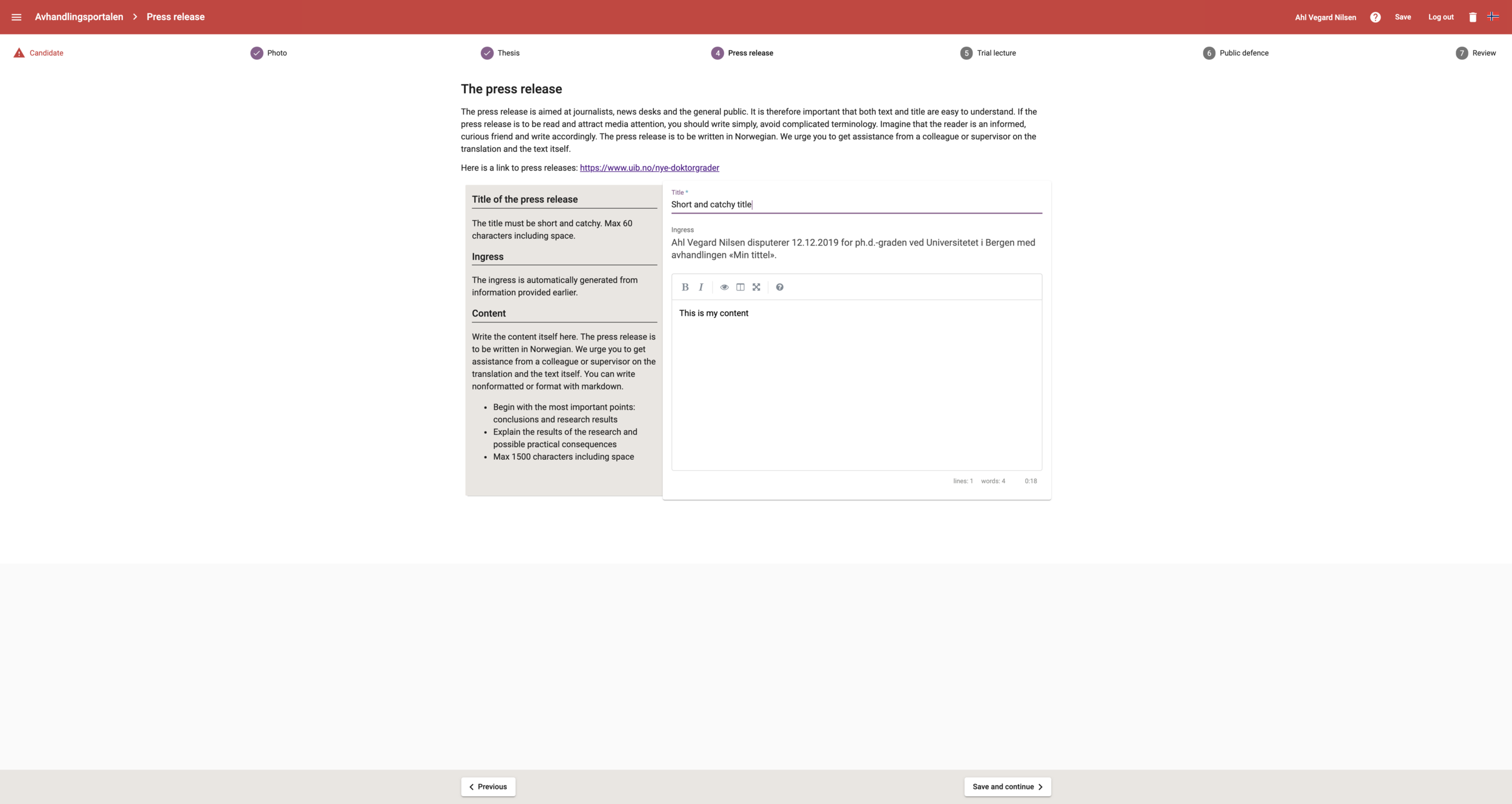Screen dimensions: 1512x804
Task: Open the hamburger menu
Action: (16, 17)
